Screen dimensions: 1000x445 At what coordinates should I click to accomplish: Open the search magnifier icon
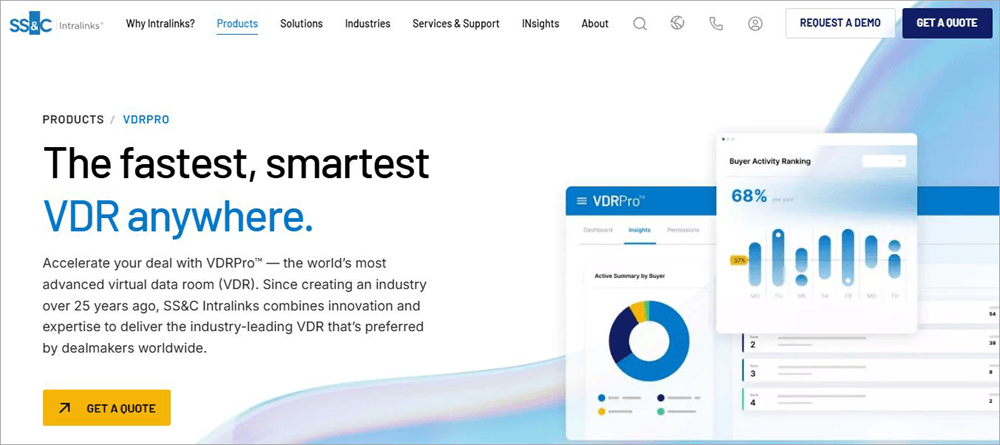(640, 23)
